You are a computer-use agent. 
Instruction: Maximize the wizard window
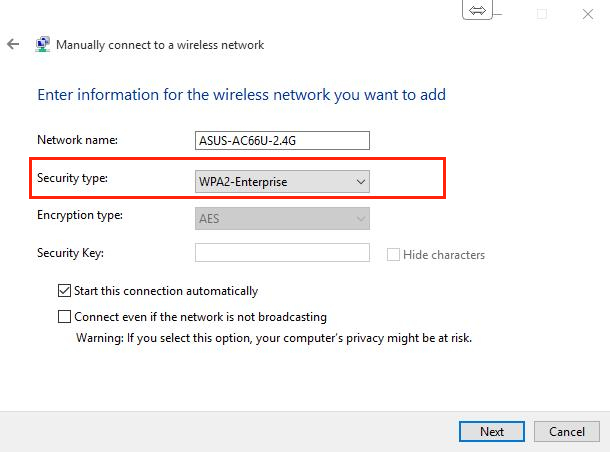point(542,14)
